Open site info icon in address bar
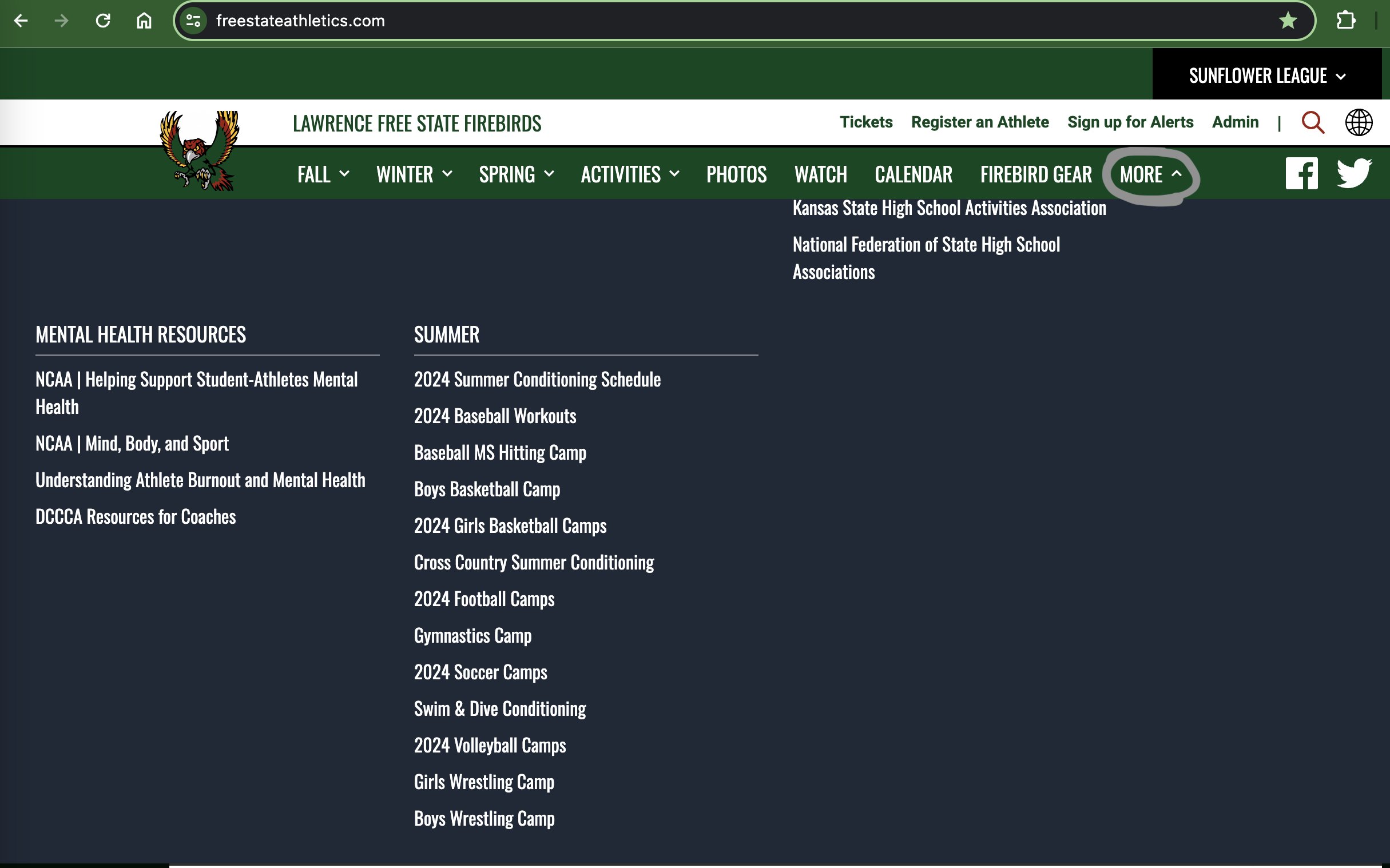The image size is (1390, 868). pyautogui.click(x=193, y=21)
